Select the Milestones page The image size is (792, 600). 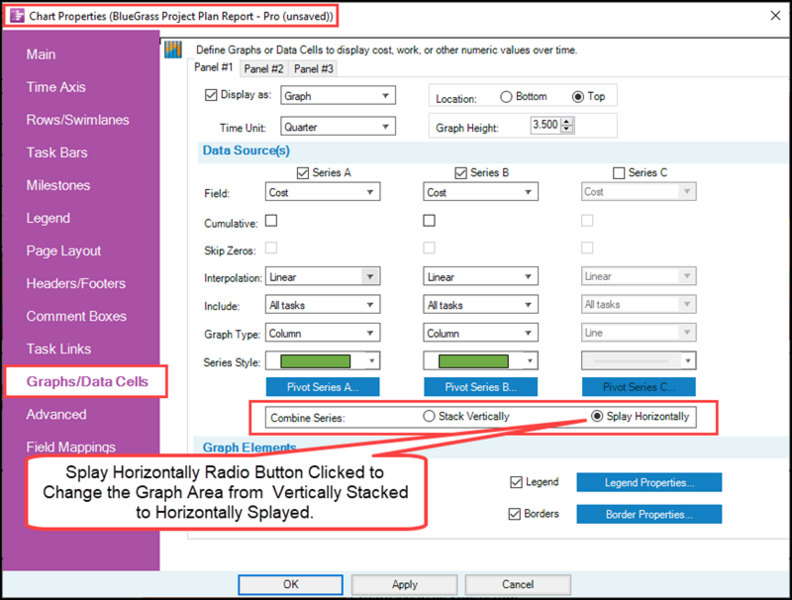pyautogui.click(x=59, y=185)
